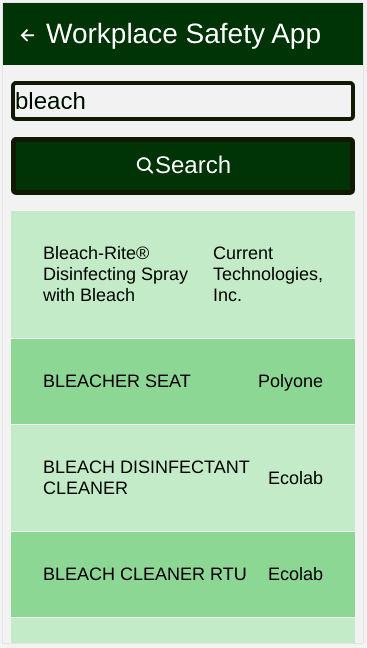
Task: Click the Polyone manufacturer name
Action: (290, 381)
